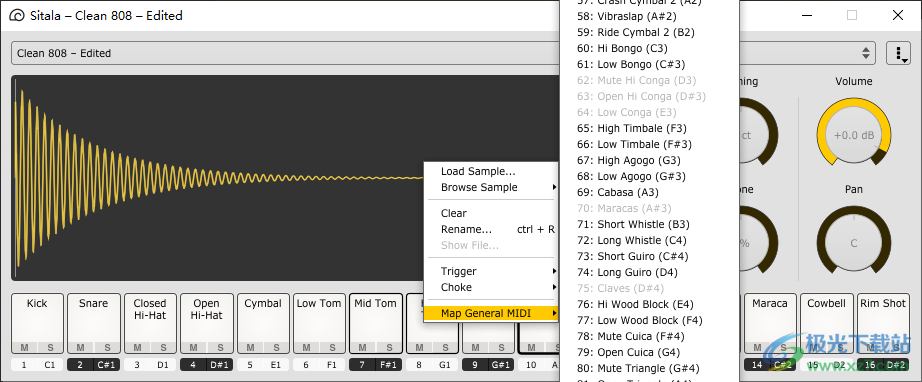Click the F#1 note label under Mid Tom

[x=388, y=365]
